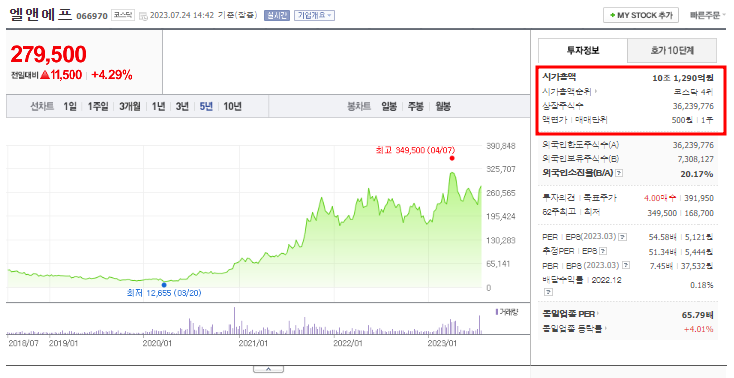Select the 주봉 candle chart
Screen dimensions: 734x378
[x=416, y=106]
